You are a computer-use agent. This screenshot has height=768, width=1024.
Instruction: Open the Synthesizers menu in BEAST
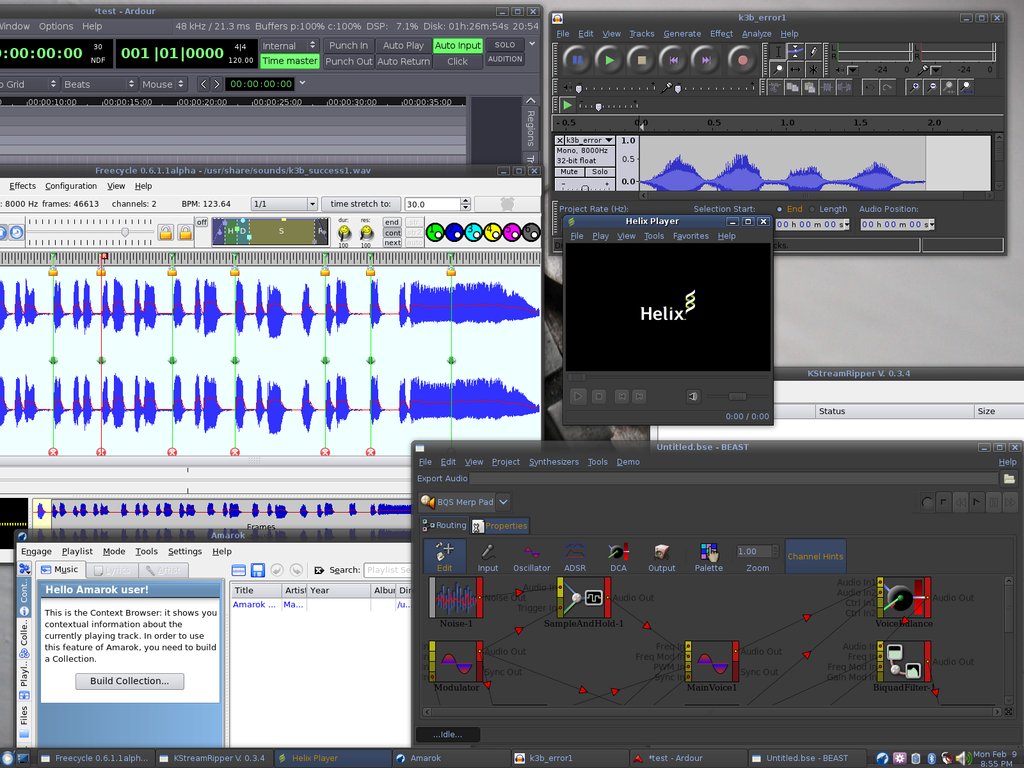pyautogui.click(x=553, y=462)
